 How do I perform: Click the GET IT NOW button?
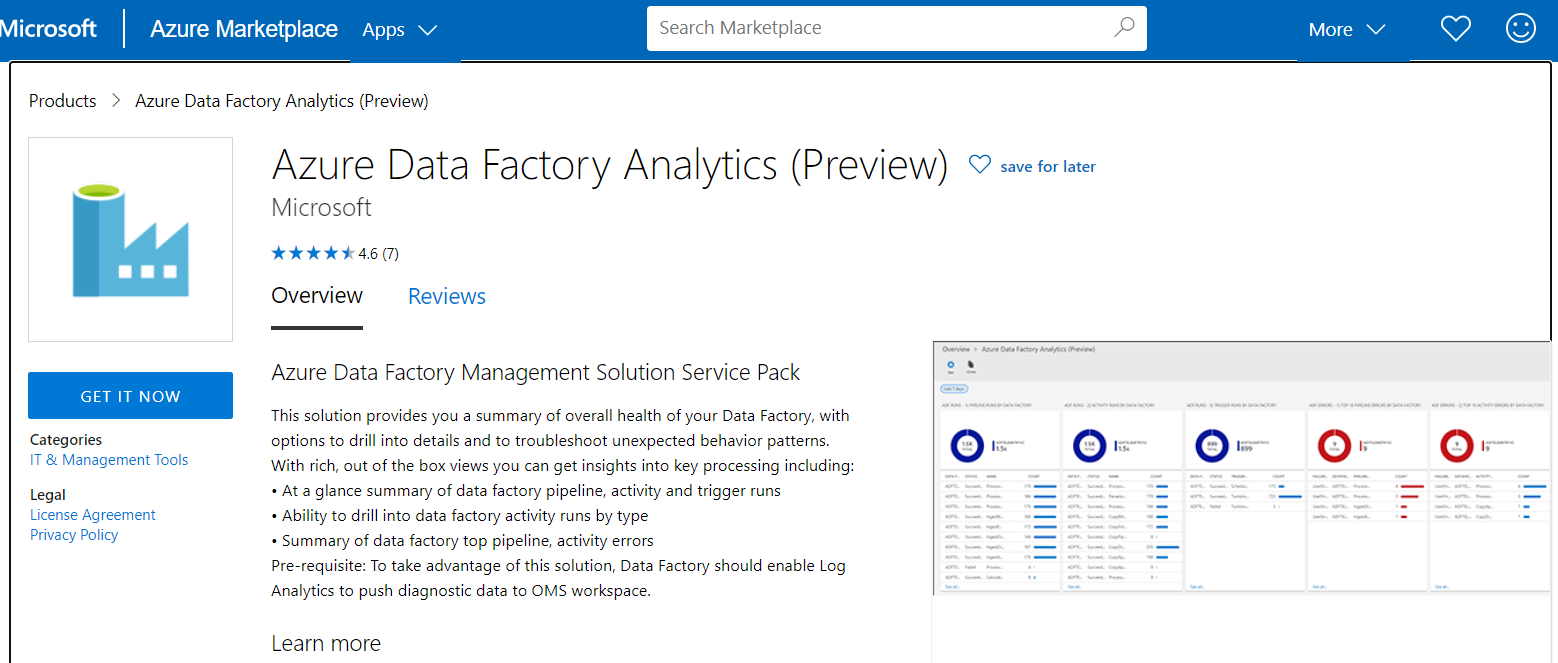point(130,396)
